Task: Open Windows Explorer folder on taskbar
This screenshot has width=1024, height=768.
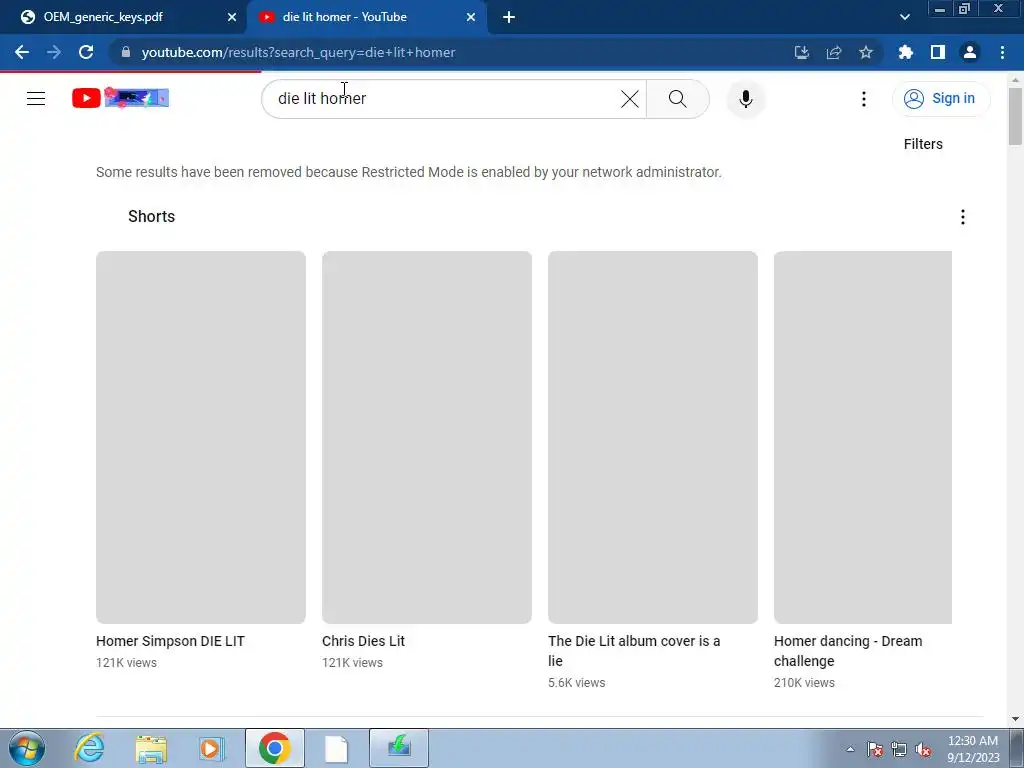Action: 151,748
